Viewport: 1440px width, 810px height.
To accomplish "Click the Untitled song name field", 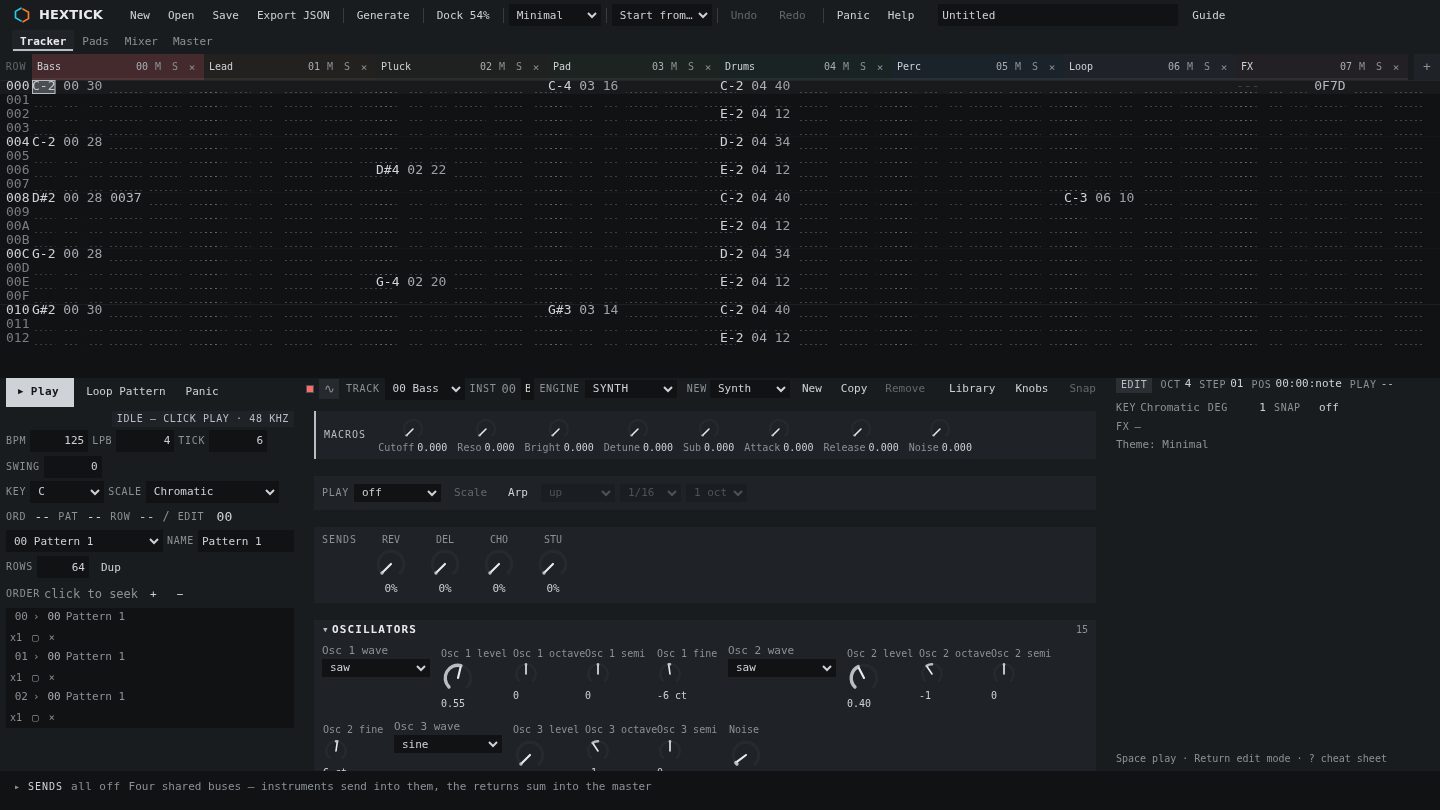I will pos(1056,15).
